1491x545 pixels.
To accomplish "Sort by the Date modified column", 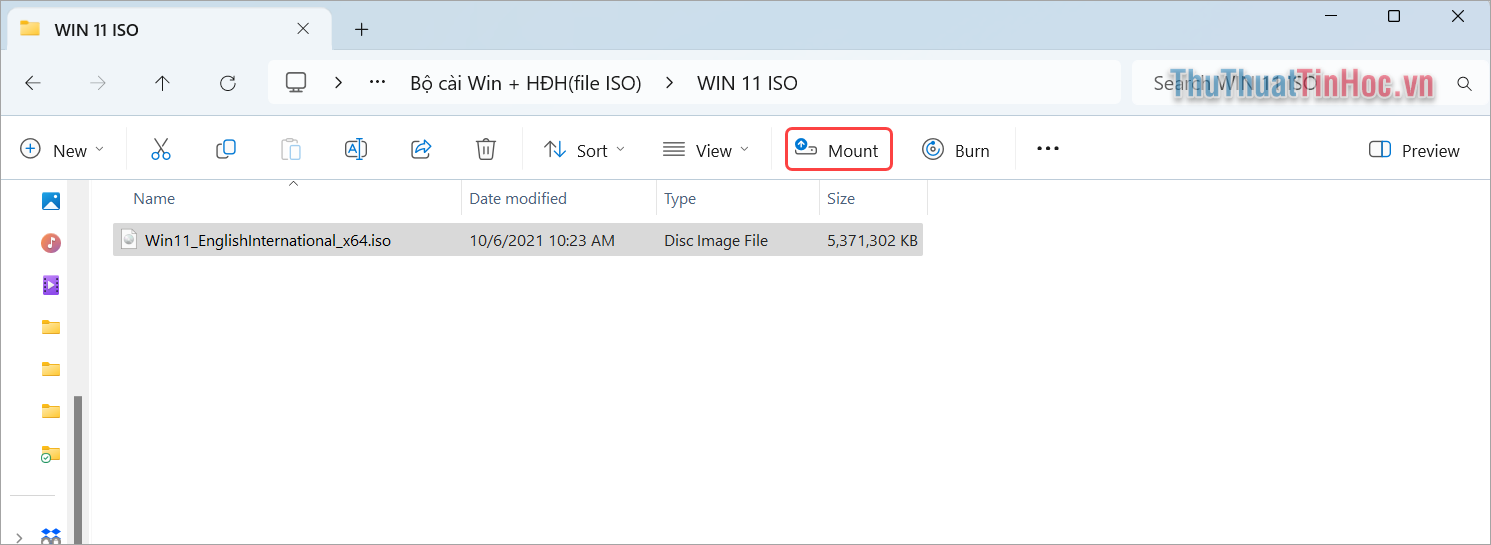I will point(518,198).
